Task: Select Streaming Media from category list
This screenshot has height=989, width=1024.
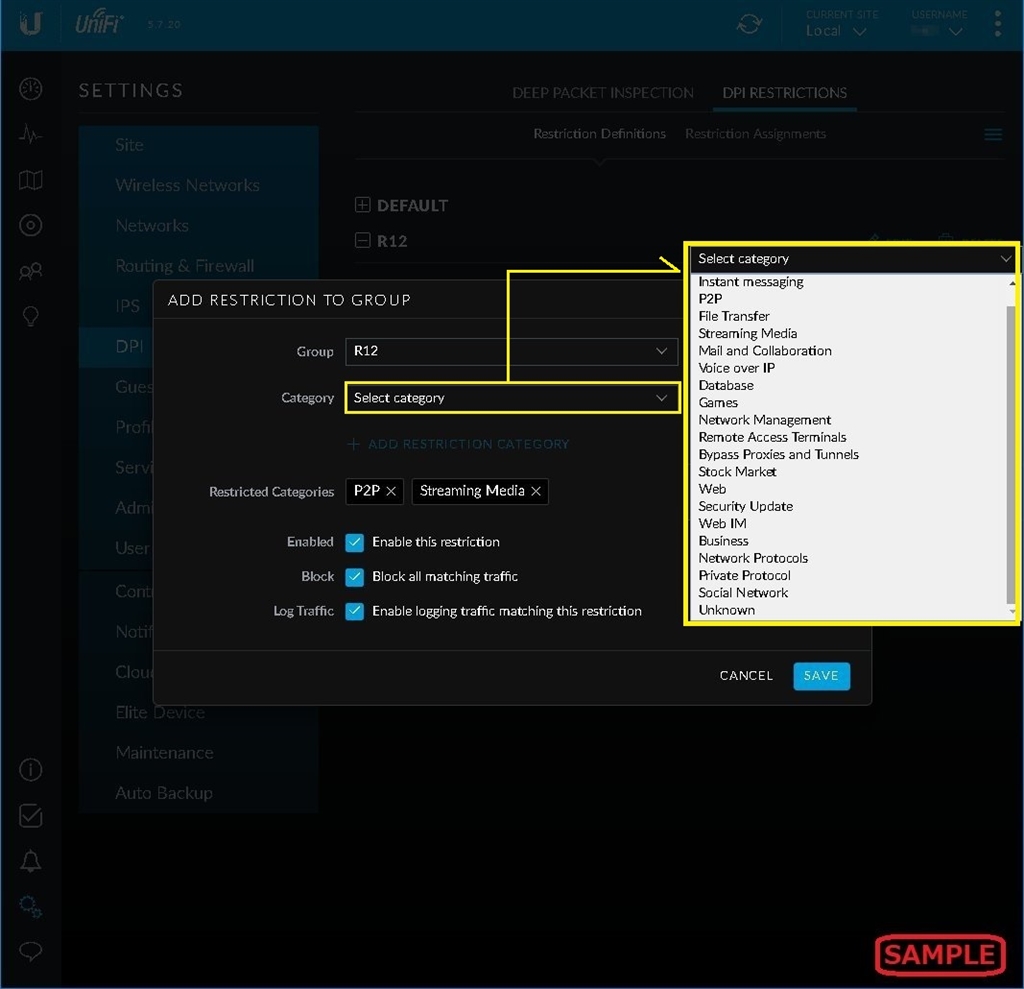Action: 748,334
